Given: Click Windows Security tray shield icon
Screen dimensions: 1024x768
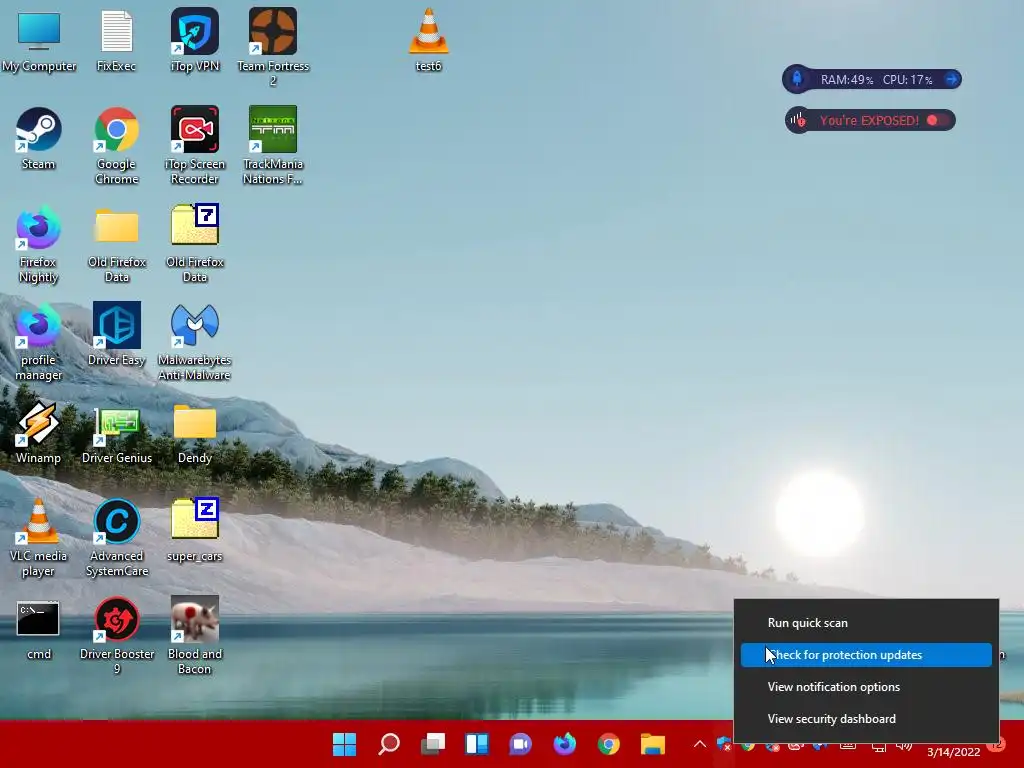Looking at the screenshot, I should [724, 744].
